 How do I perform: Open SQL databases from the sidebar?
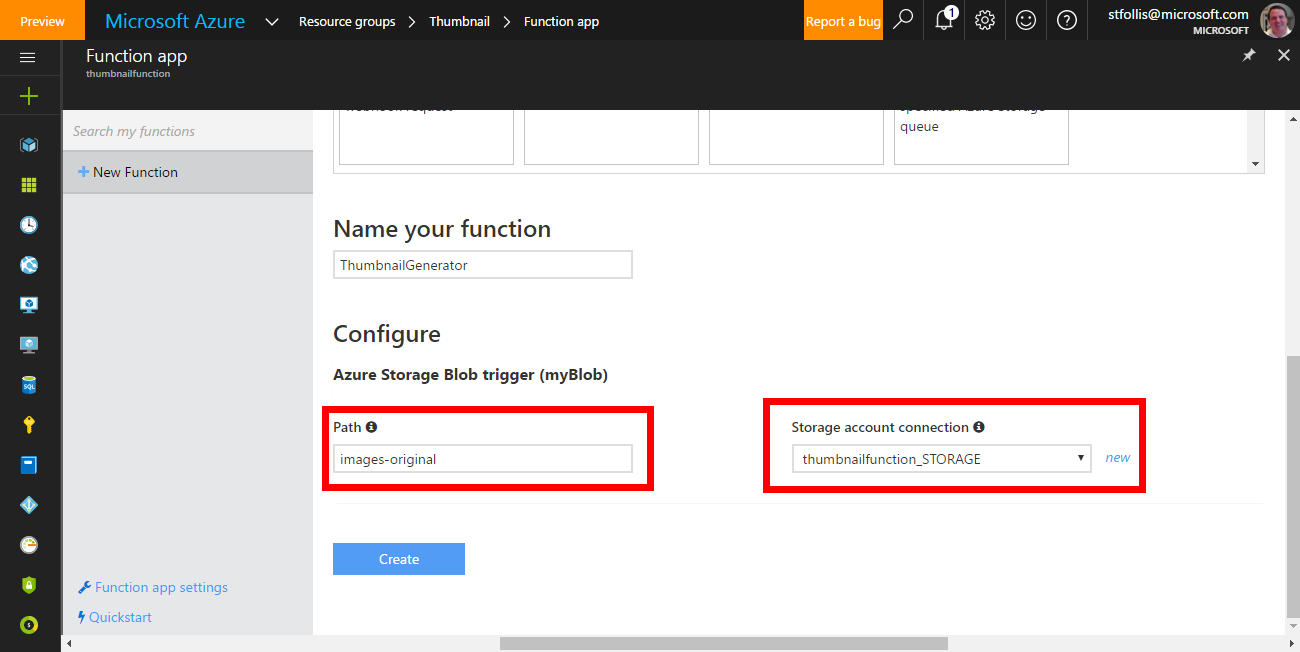[29, 385]
